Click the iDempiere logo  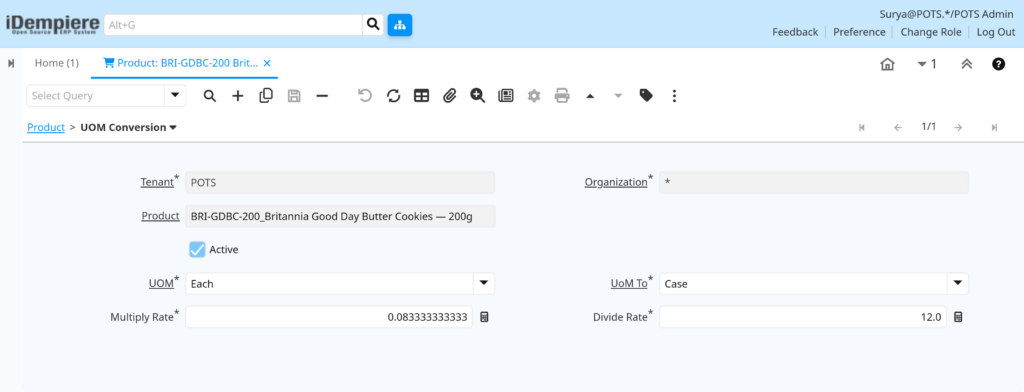53,25
